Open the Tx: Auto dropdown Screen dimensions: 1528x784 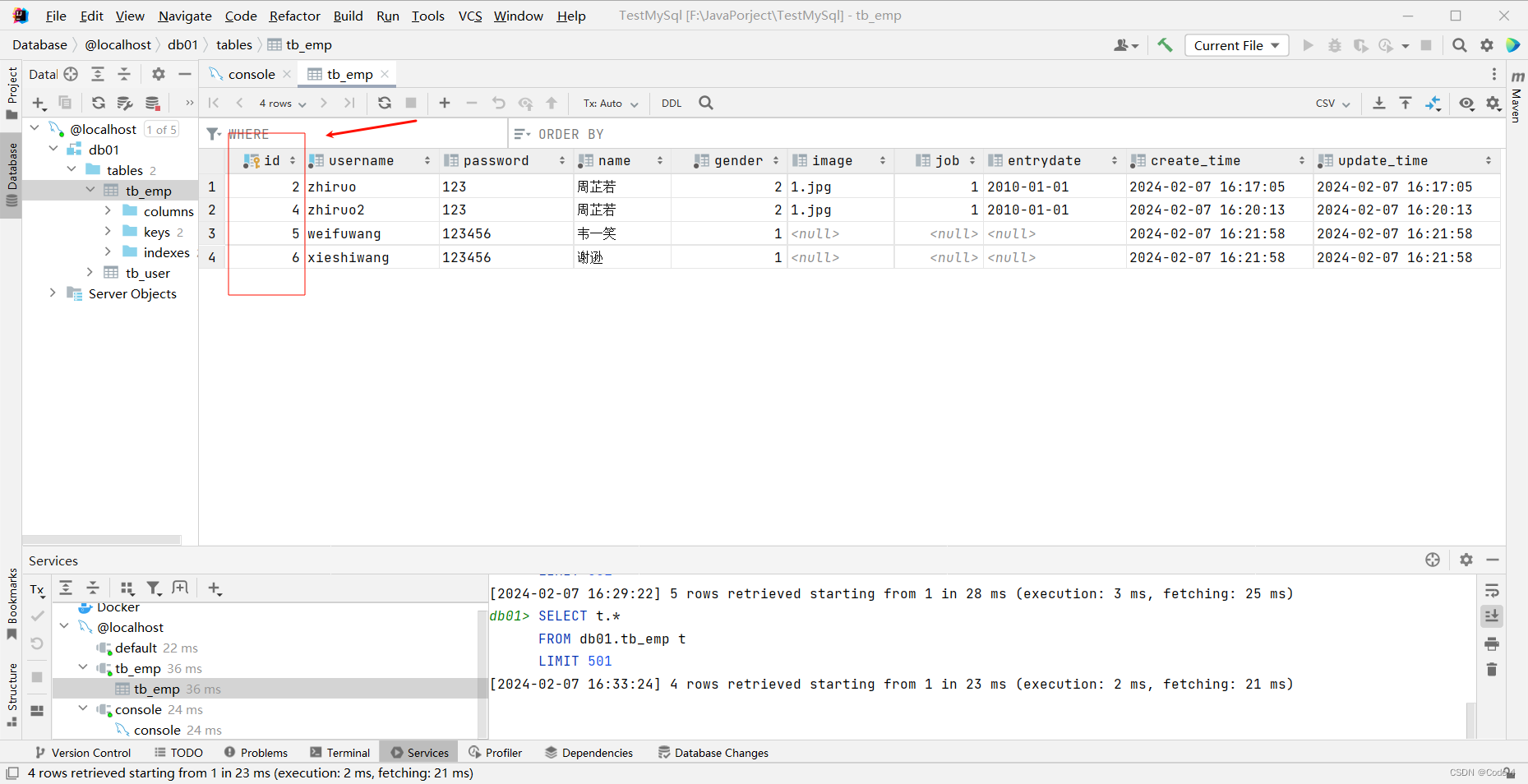point(611,103)
